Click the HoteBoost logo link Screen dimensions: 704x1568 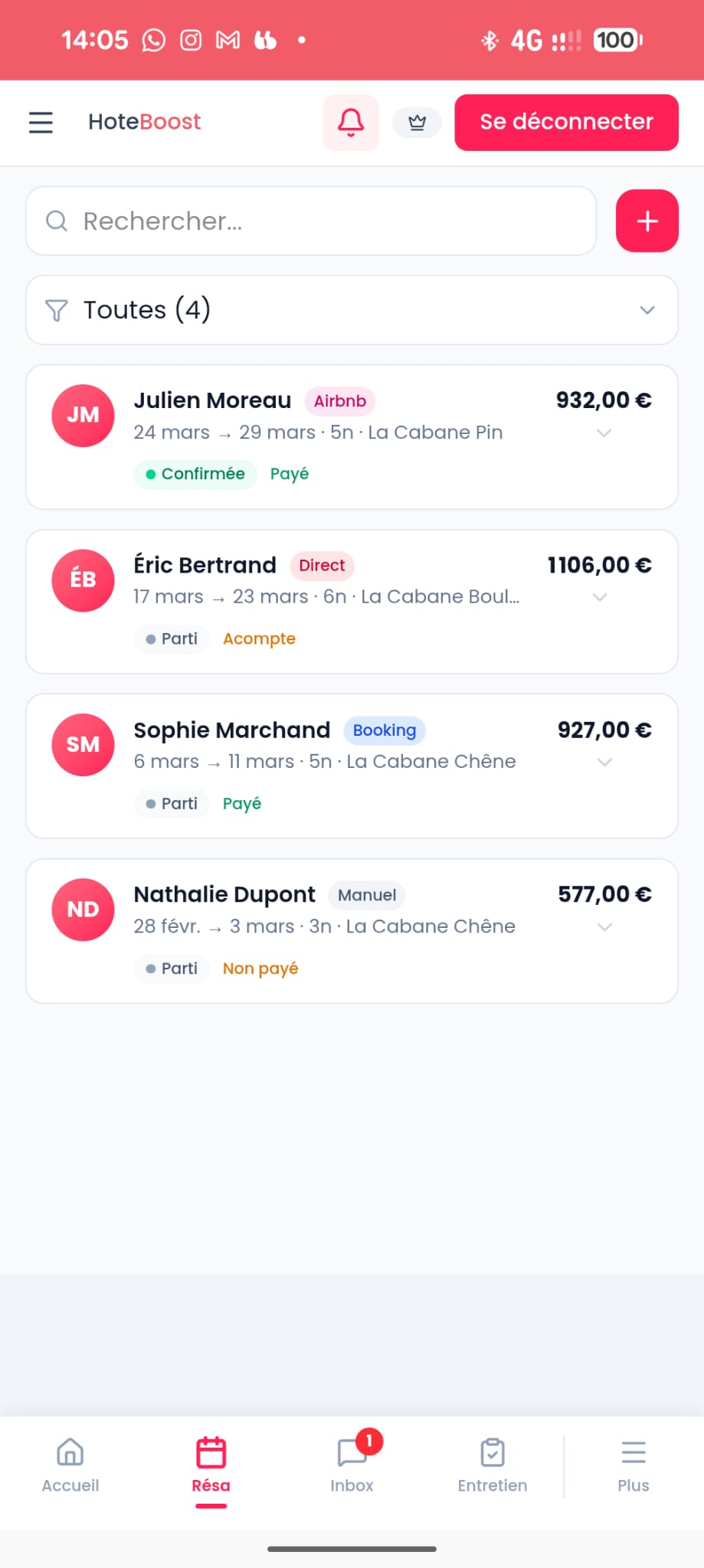[144, 122]
